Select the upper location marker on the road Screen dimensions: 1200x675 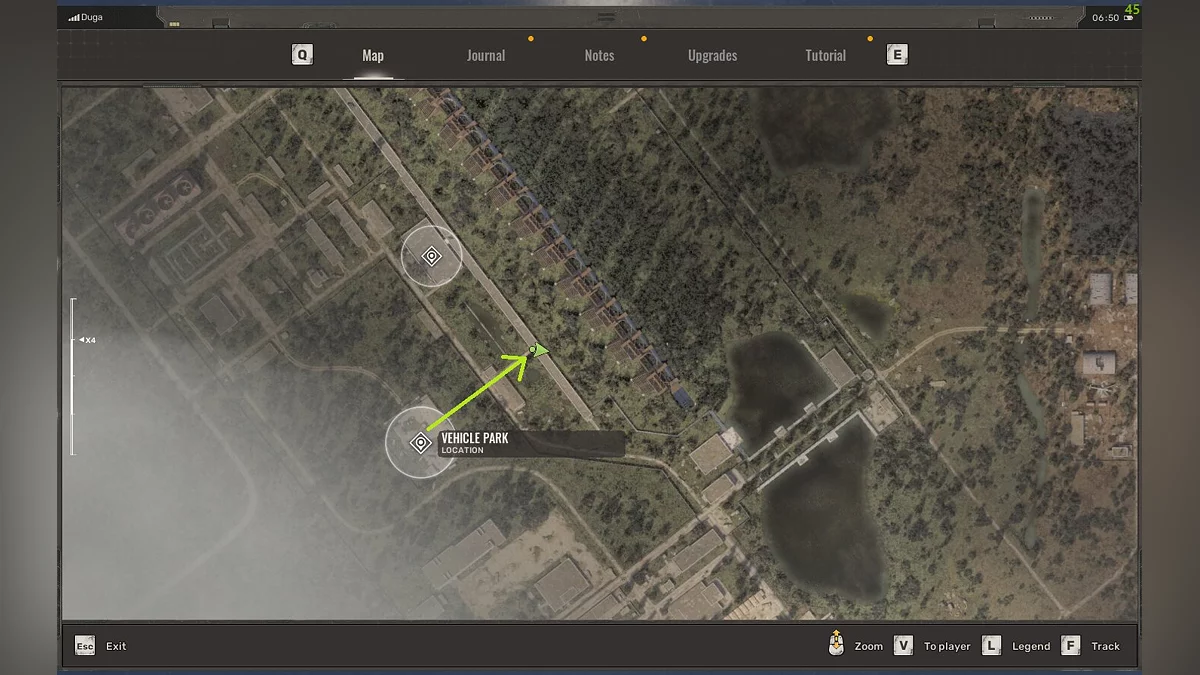(432, 256)
